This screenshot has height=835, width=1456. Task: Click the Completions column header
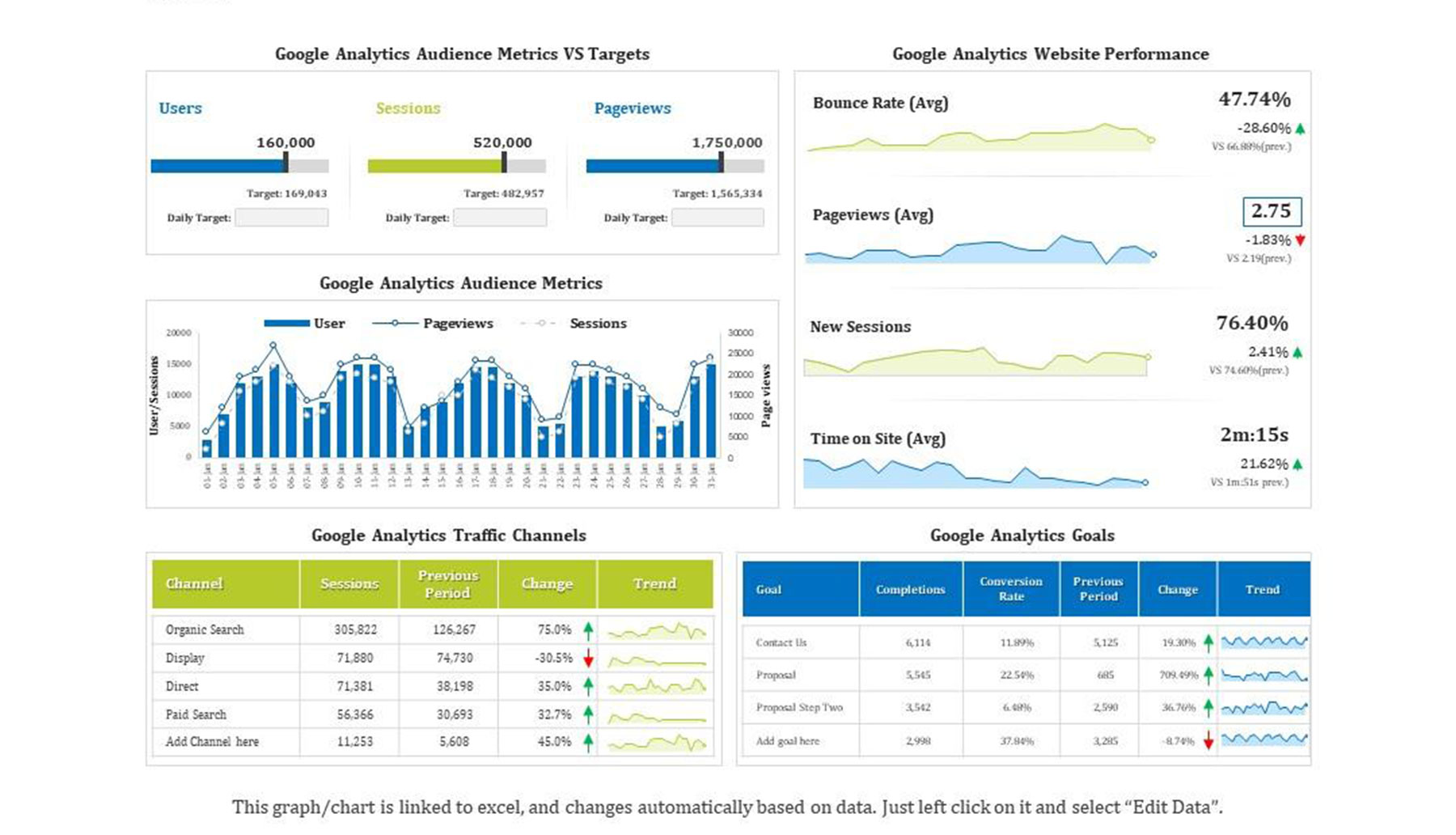click(911, 589)
